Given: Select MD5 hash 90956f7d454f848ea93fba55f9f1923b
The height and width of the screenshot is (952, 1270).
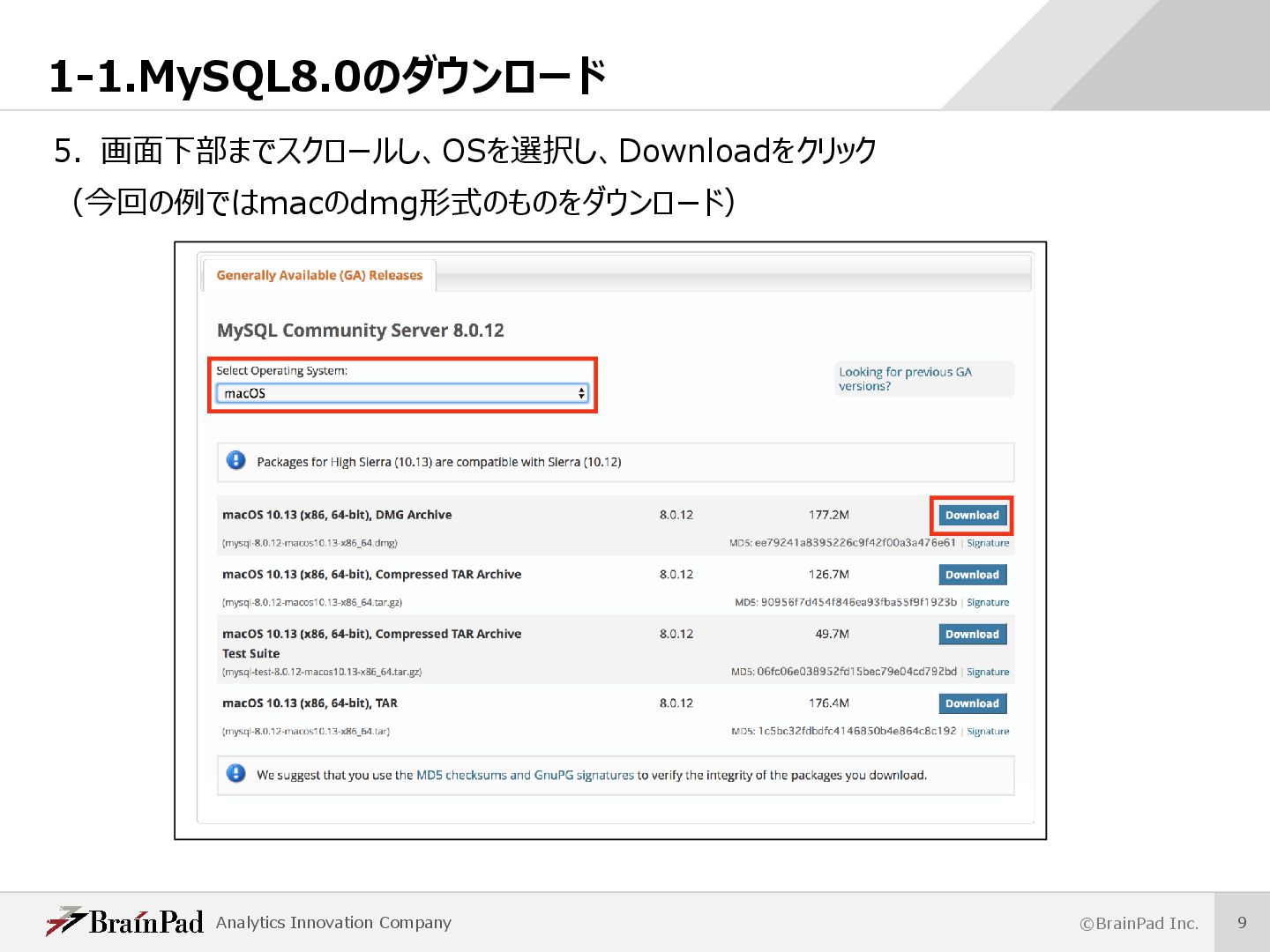Looking at the screenshot, I should 858,602.
